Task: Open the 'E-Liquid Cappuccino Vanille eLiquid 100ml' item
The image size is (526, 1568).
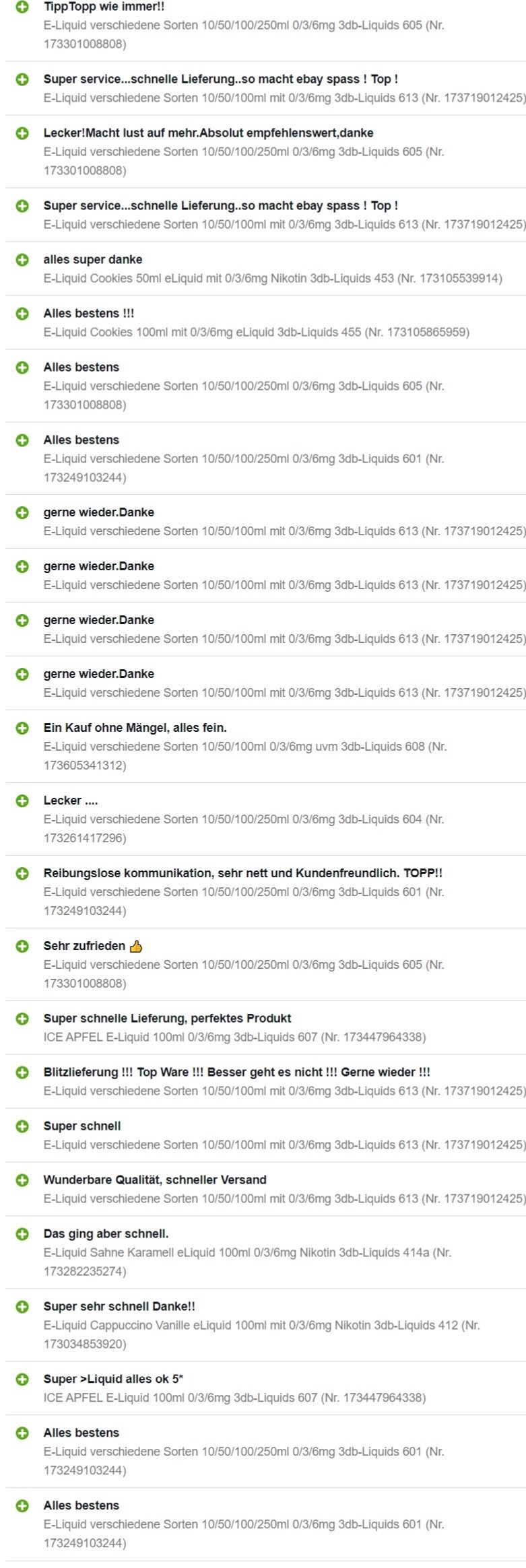Action: (x=261, y=1334)
